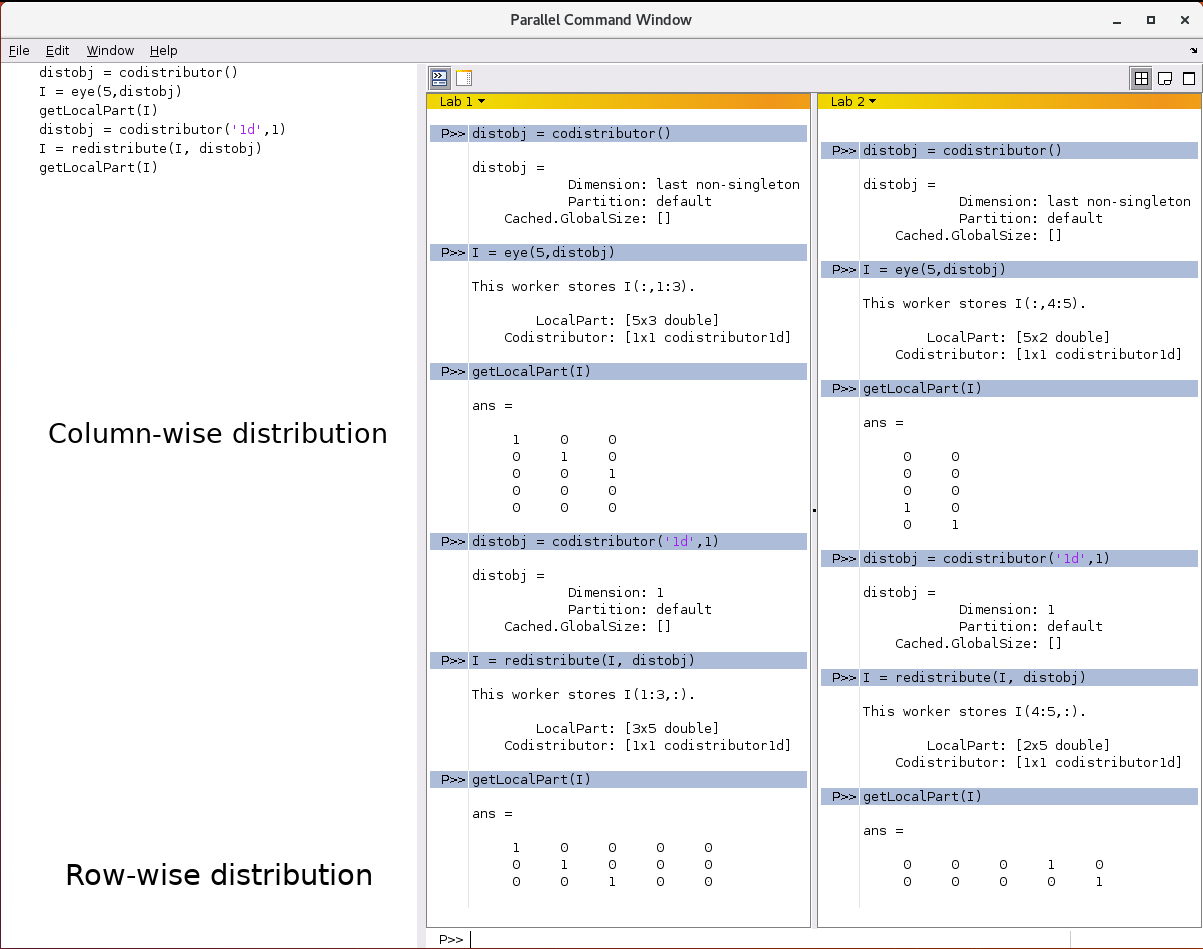
Task: Click Lab 1 "LocalPart: [5x3 double]" line
Action: click(627, 320)
